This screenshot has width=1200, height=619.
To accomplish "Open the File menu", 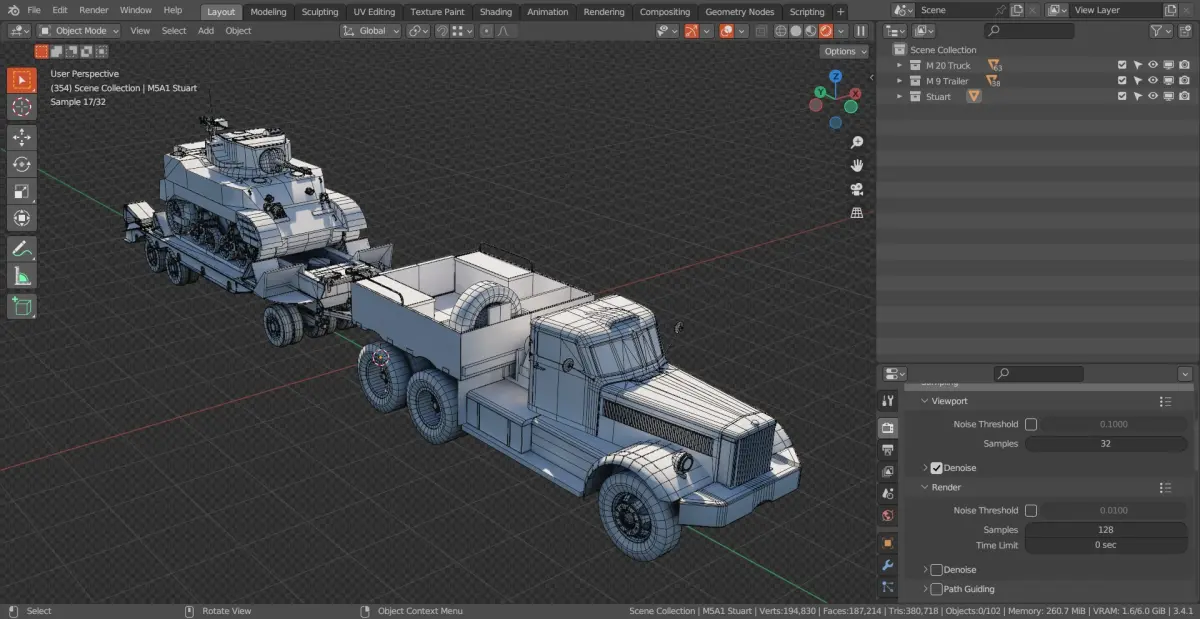I will [x=34, y=10].
